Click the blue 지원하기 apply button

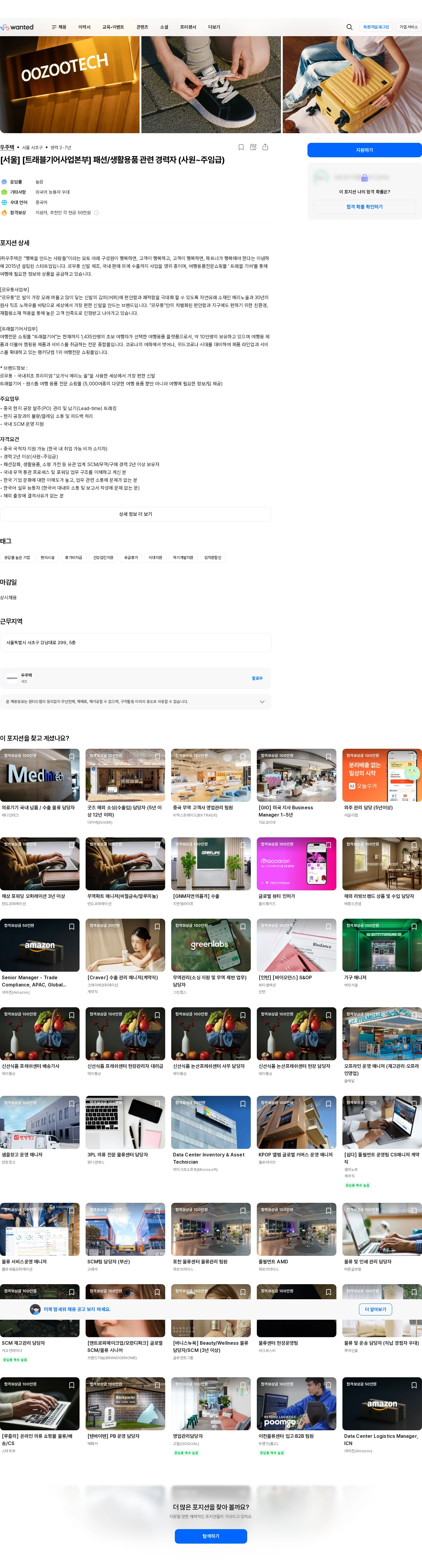[364, 150]
